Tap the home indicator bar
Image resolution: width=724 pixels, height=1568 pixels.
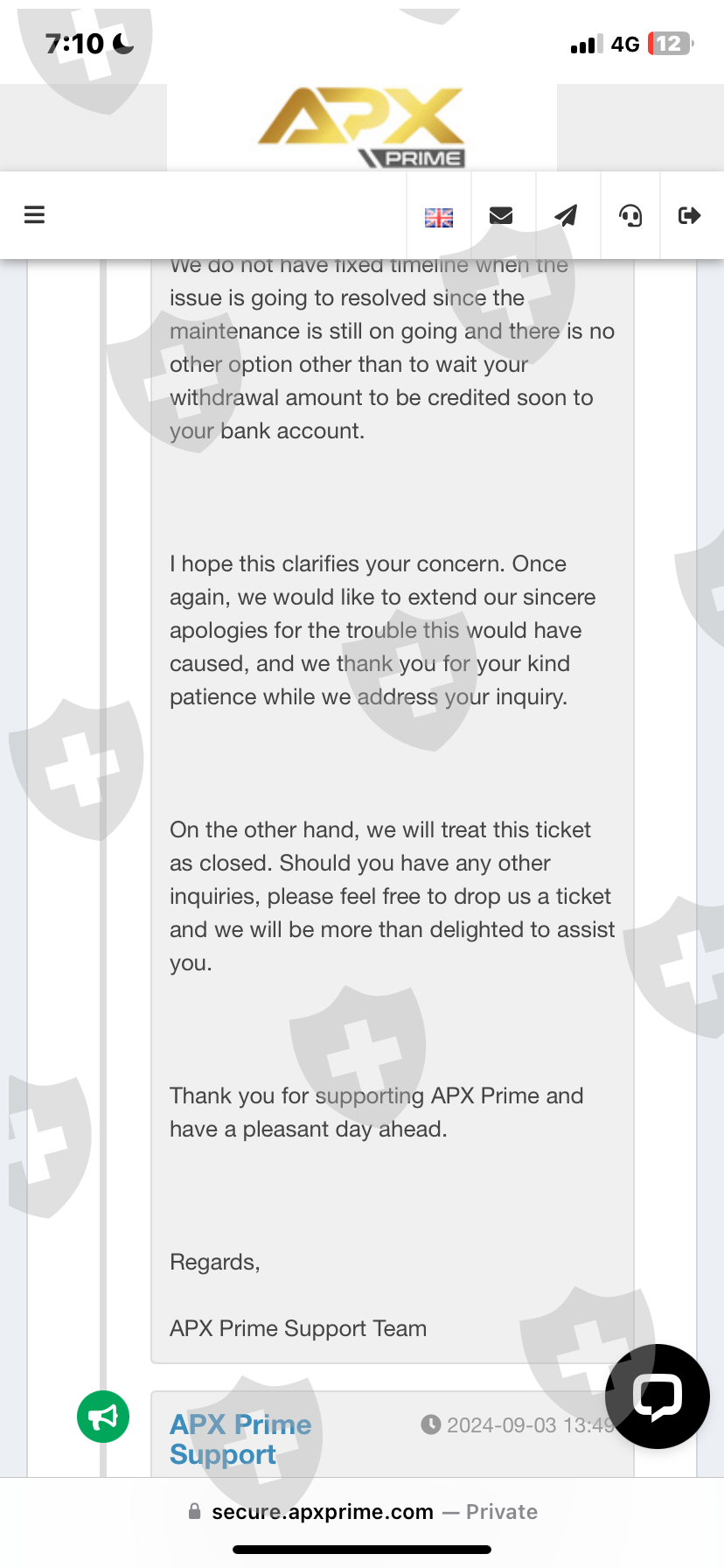(362, 1550)
